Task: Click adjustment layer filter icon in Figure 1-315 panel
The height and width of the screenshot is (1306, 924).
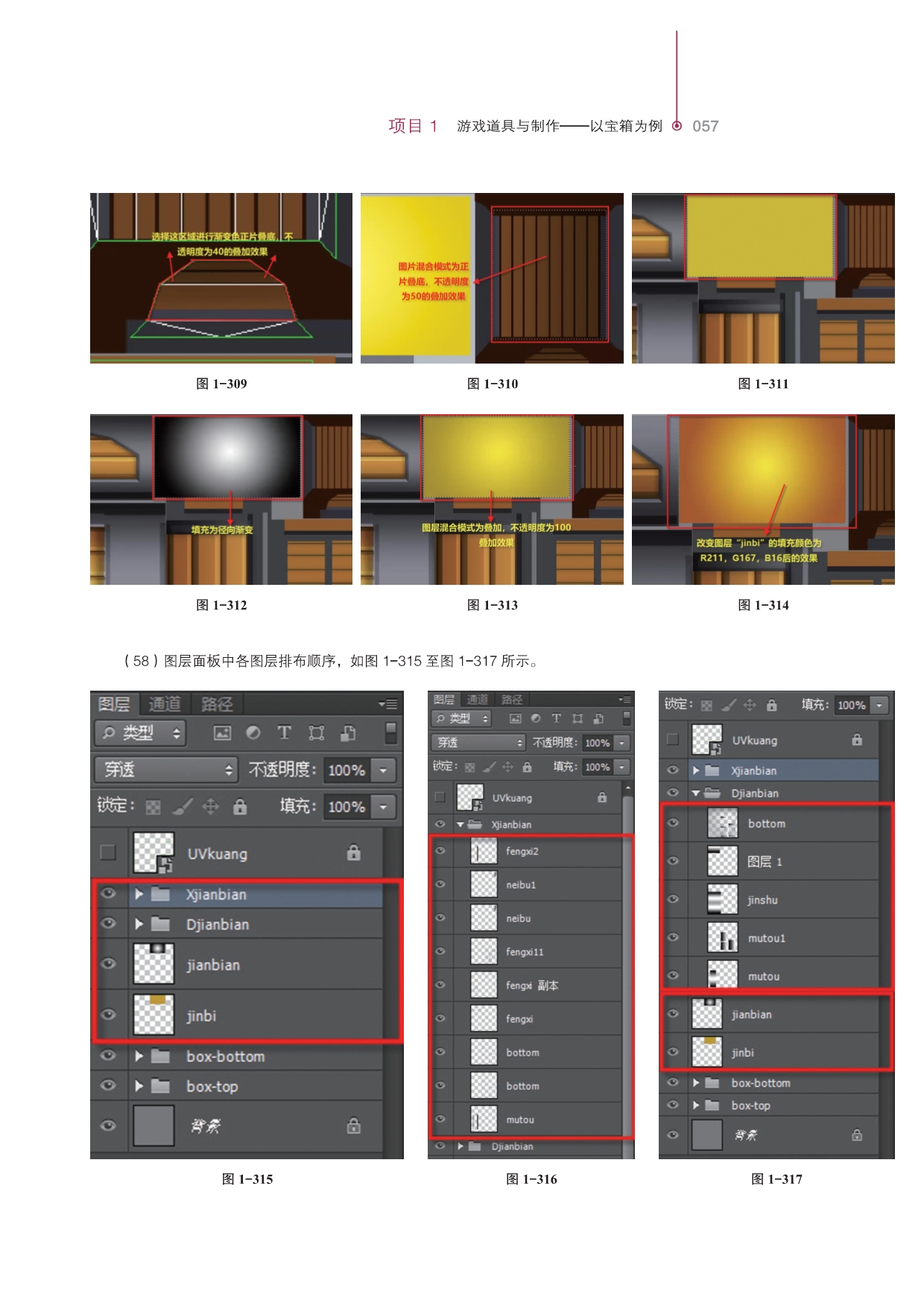Action: click(x=253, y=733)
